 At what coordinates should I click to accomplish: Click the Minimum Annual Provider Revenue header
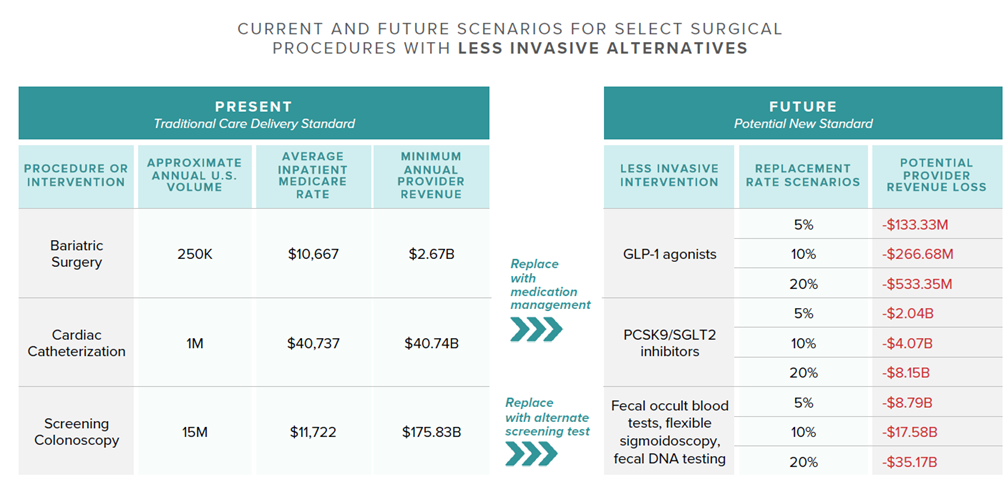click(432, 175)
